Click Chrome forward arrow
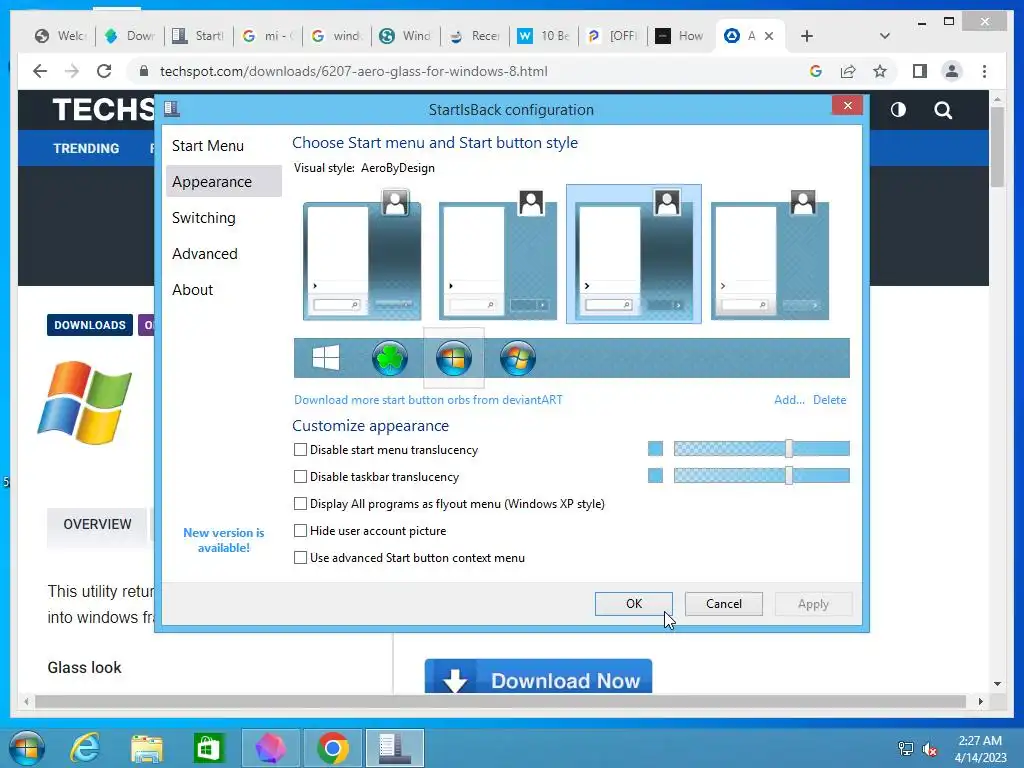The width and height of the screenshot is (1024, 768). coord(72,71)
